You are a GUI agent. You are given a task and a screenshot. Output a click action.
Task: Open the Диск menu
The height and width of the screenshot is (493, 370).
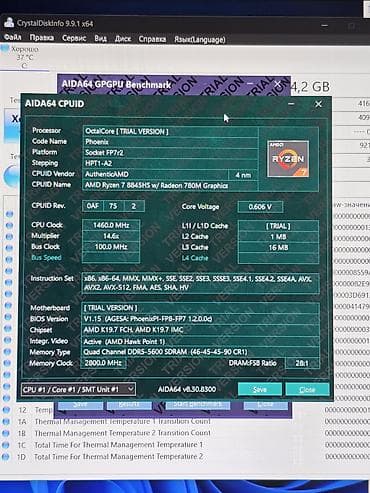point(123,39)
